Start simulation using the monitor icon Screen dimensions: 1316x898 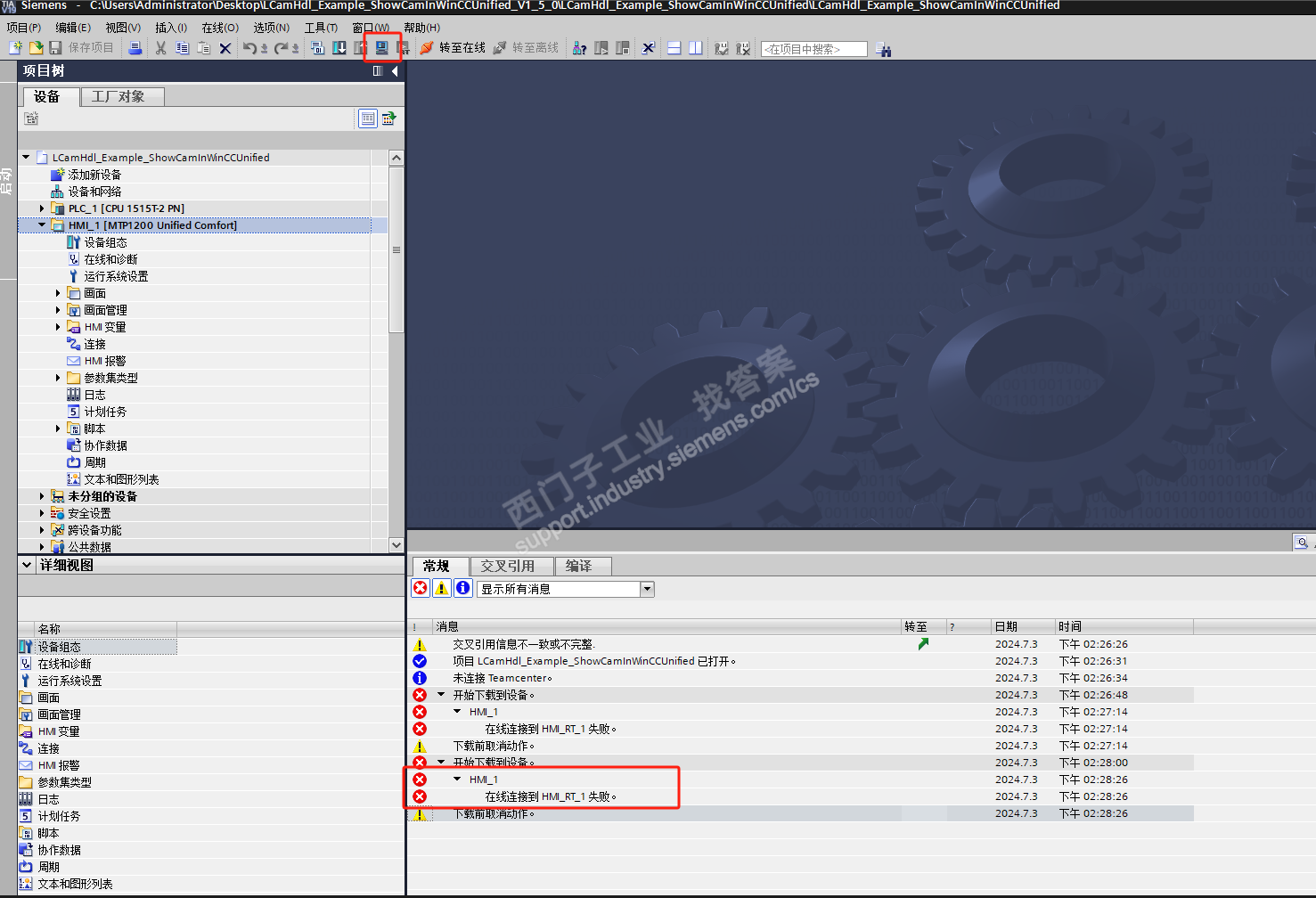(x=382, y=48)
